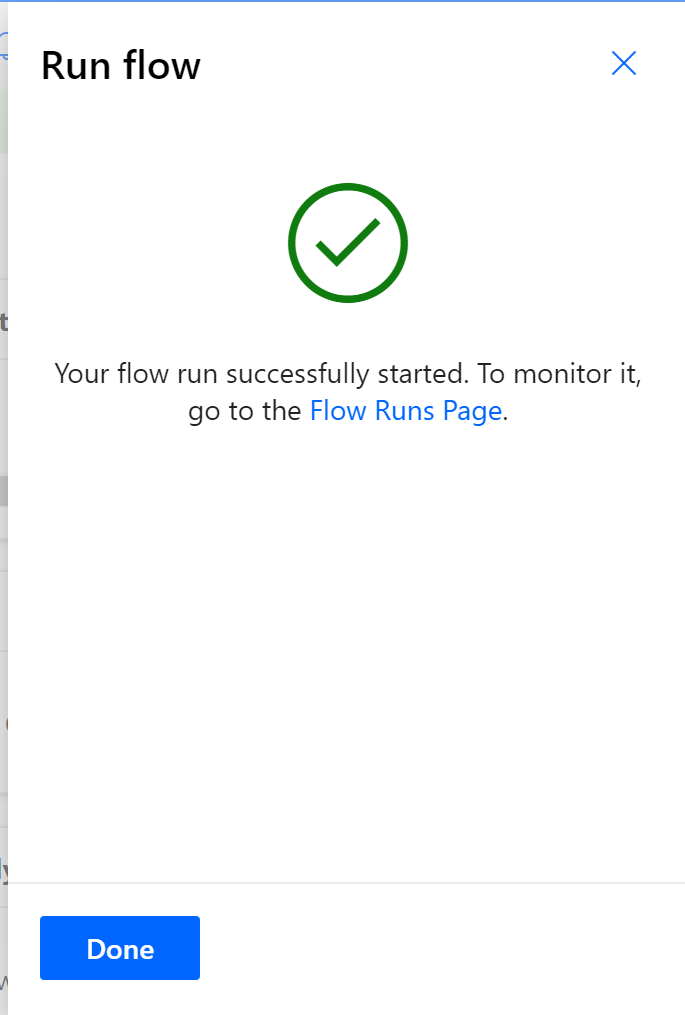Click the blue Done button

(120, 948)
